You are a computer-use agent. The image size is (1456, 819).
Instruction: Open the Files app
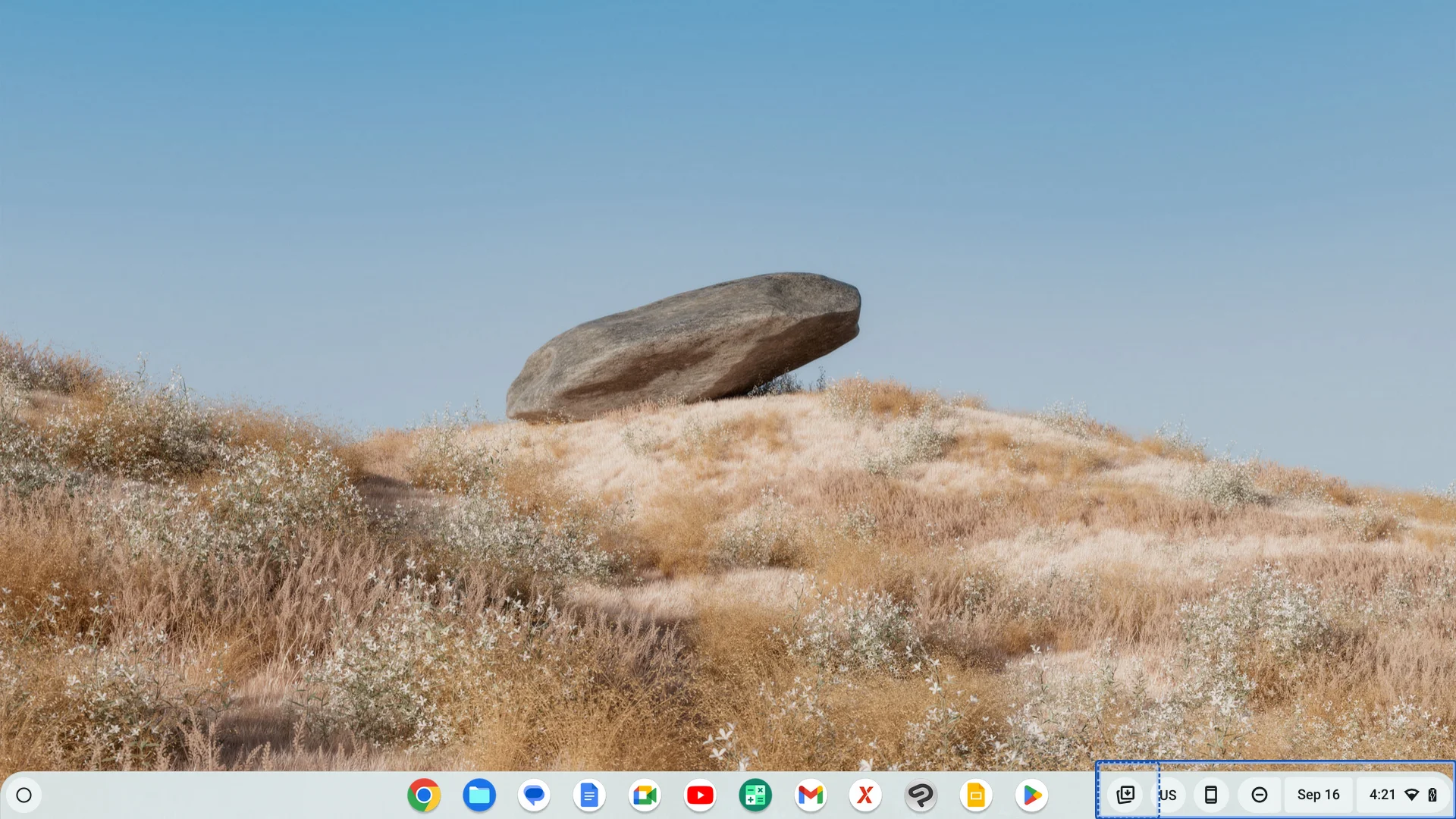point(479,795)
